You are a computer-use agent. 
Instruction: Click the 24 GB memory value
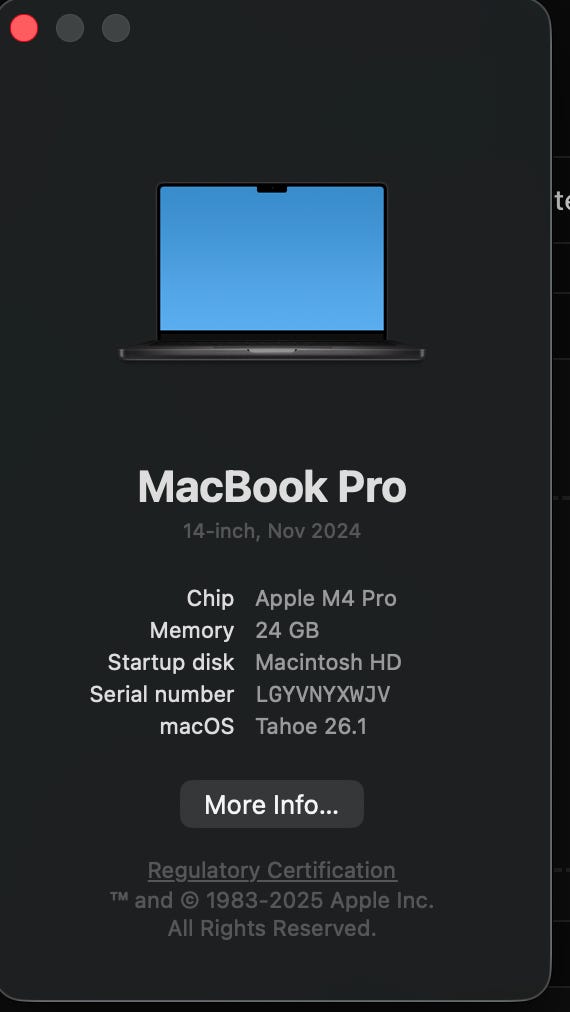pyautogui.click(x=287, y=631)
